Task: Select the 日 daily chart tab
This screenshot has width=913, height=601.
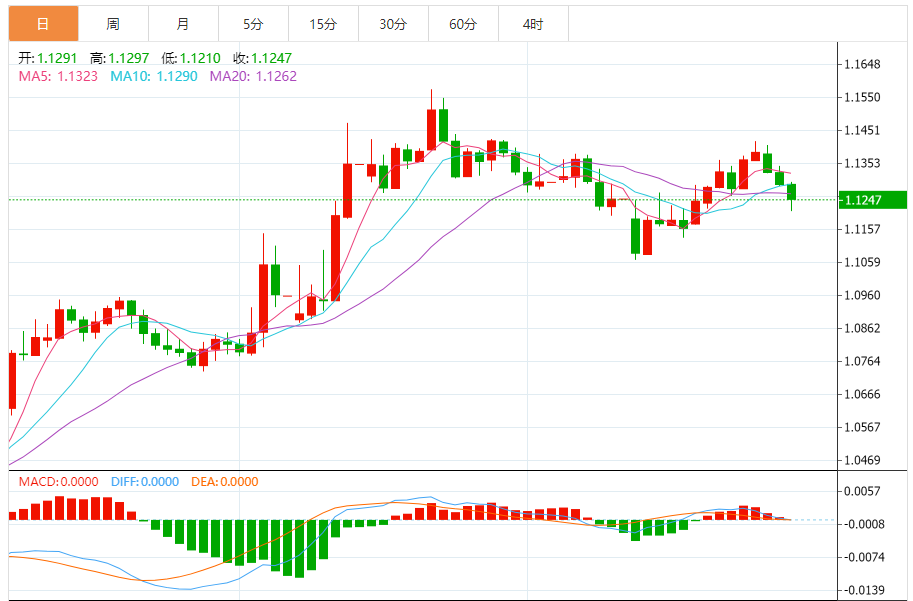Action: click(44, 24)
